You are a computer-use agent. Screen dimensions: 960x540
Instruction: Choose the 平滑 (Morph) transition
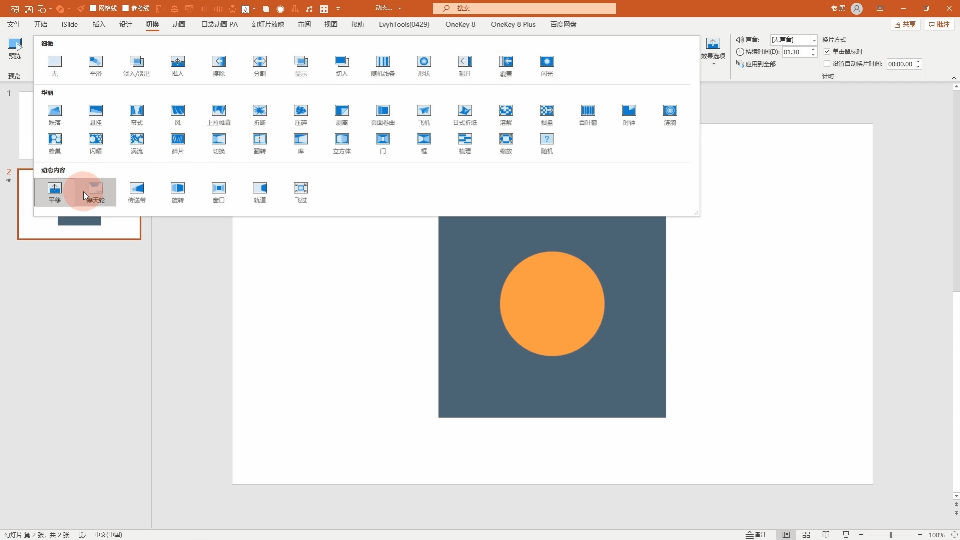pyautogui.click(x=96, y=65)
